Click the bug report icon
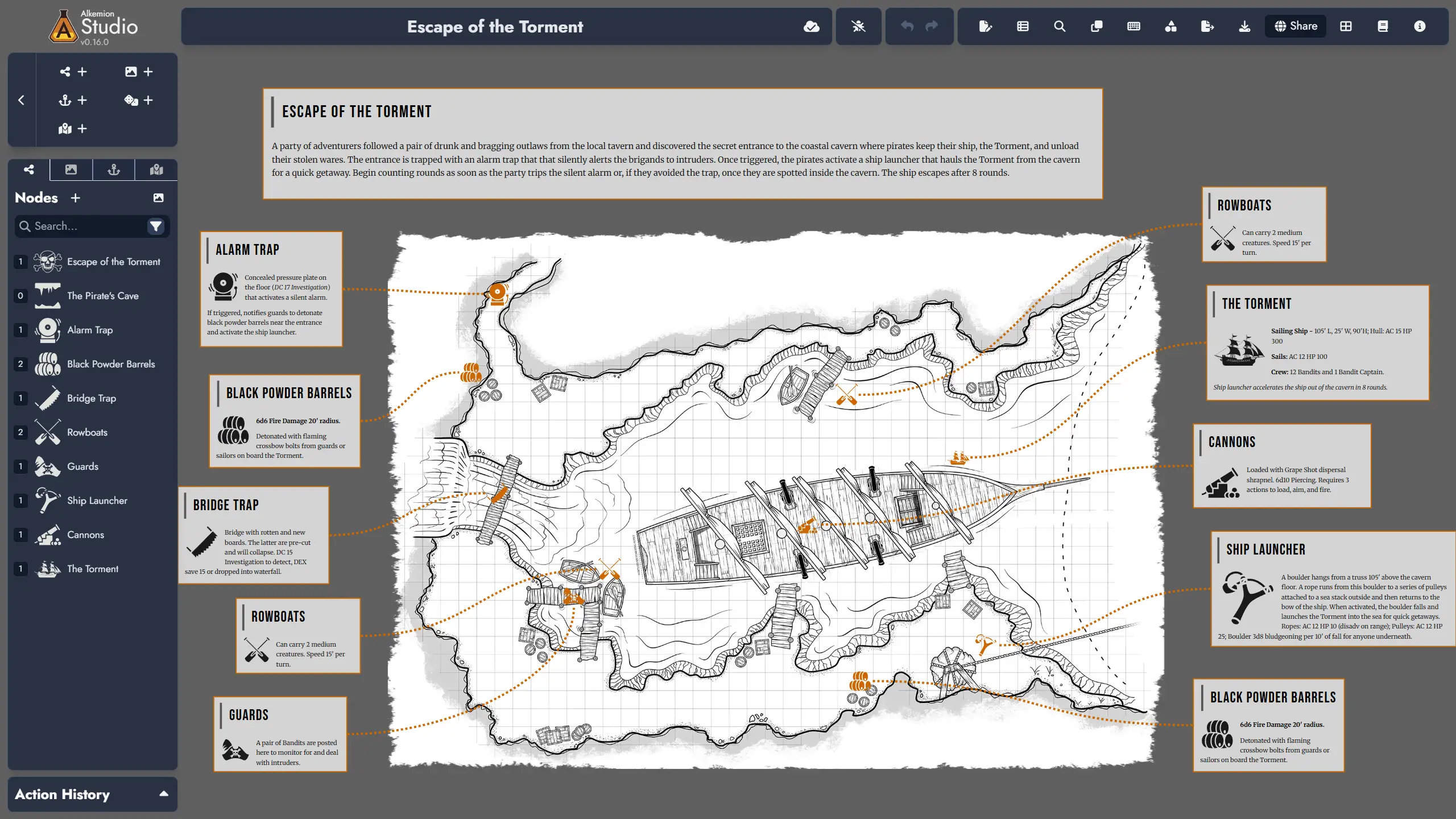 pos(858,26)
